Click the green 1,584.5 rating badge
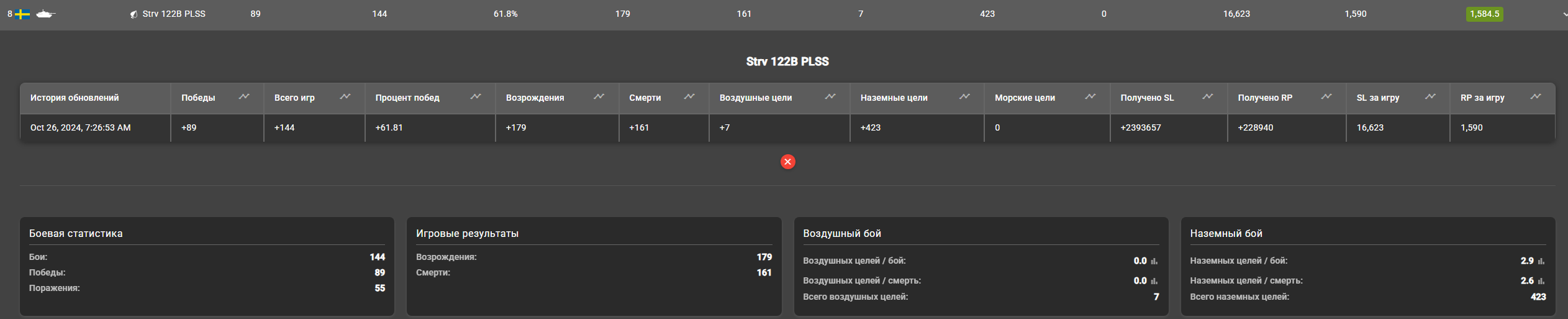This screenshot has height=319, width=1568. [x=1484, y=14]
